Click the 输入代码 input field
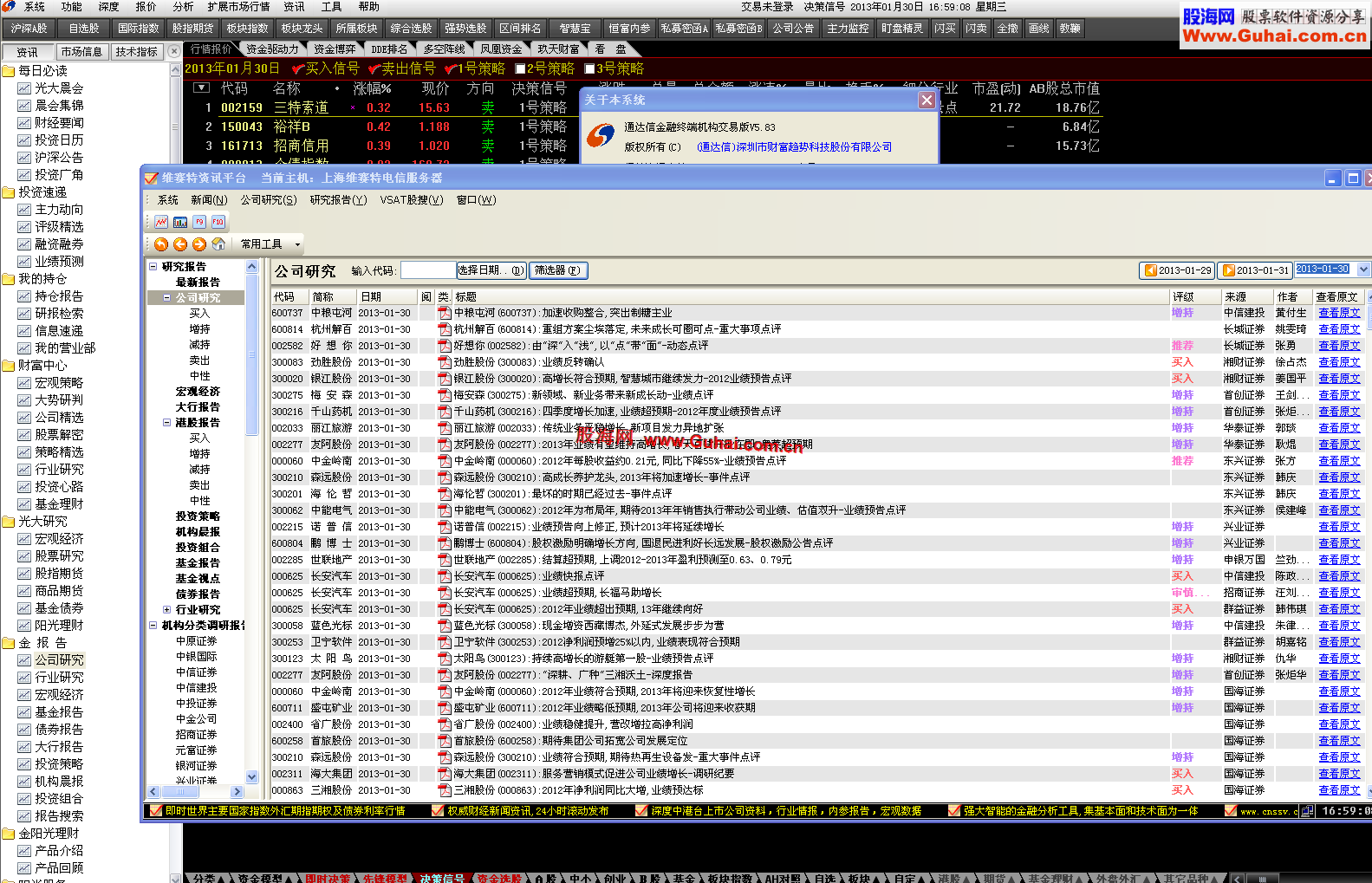Screen dimensions: 1372x883 [428, 270]
